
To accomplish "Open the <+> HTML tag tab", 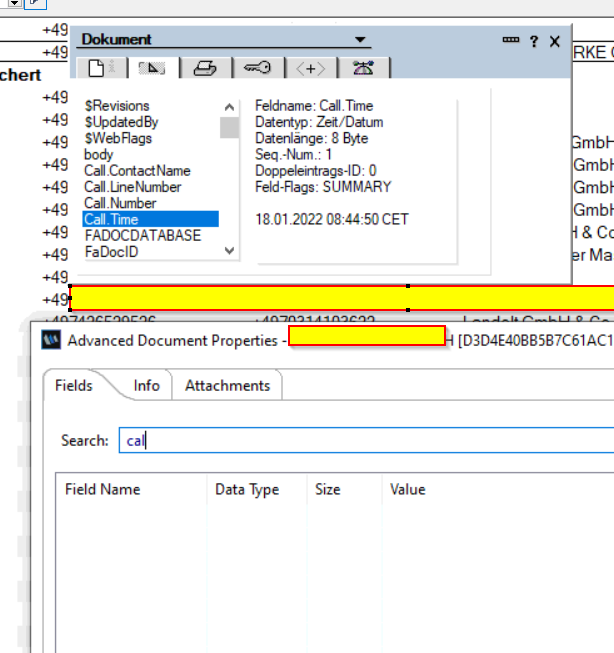I will tap(311, 68).
